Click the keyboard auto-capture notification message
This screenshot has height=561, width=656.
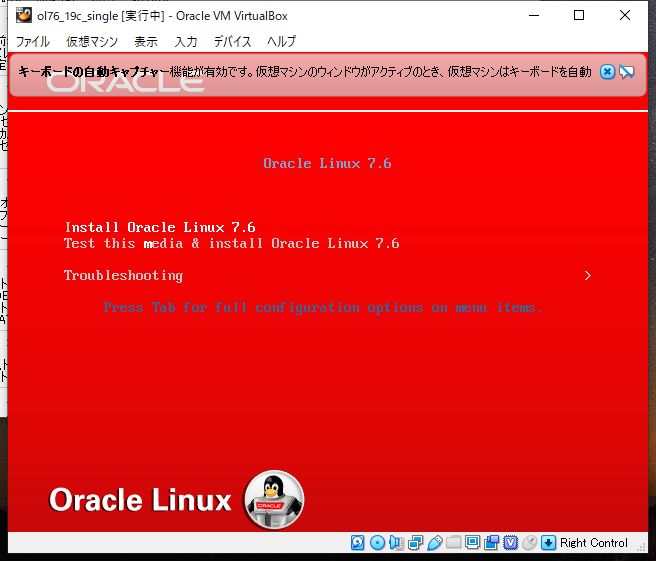(x=305, y=72)
